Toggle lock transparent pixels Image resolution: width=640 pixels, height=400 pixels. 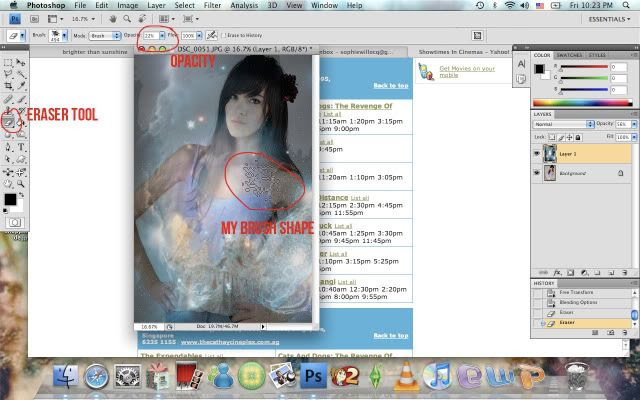(x=552, y=138)
